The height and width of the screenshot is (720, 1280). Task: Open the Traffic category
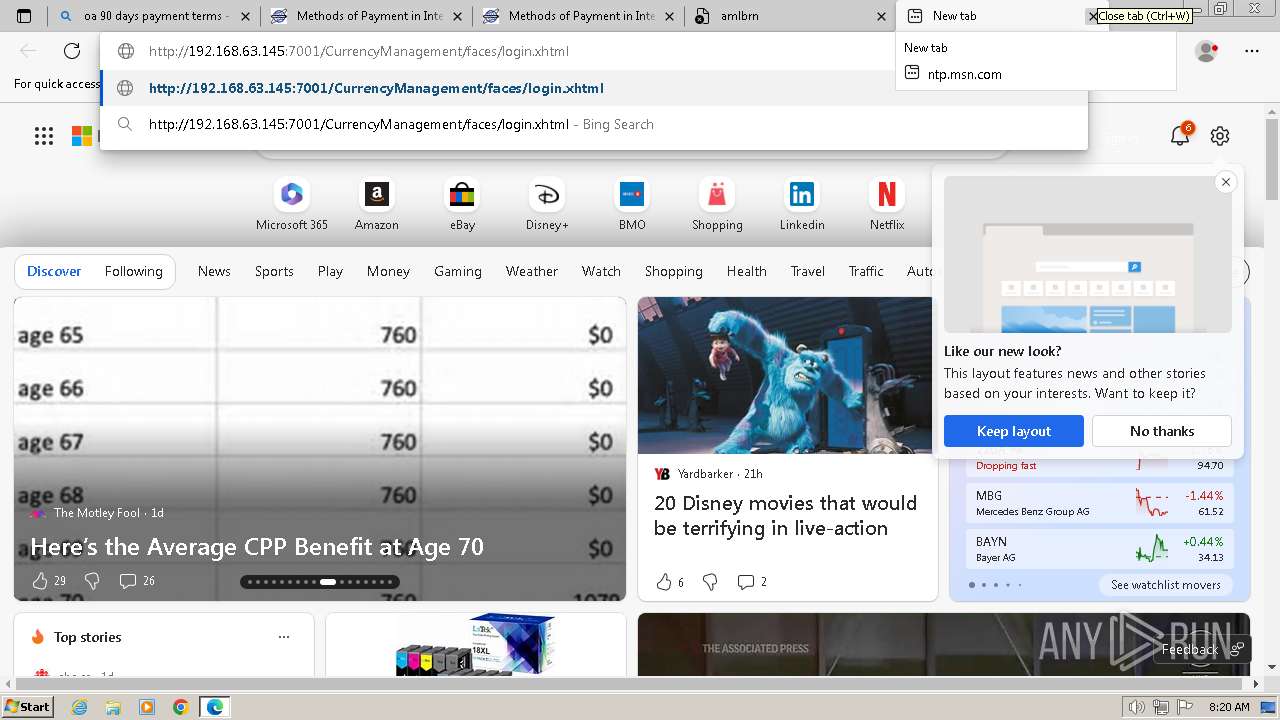[x=866, y=271]
